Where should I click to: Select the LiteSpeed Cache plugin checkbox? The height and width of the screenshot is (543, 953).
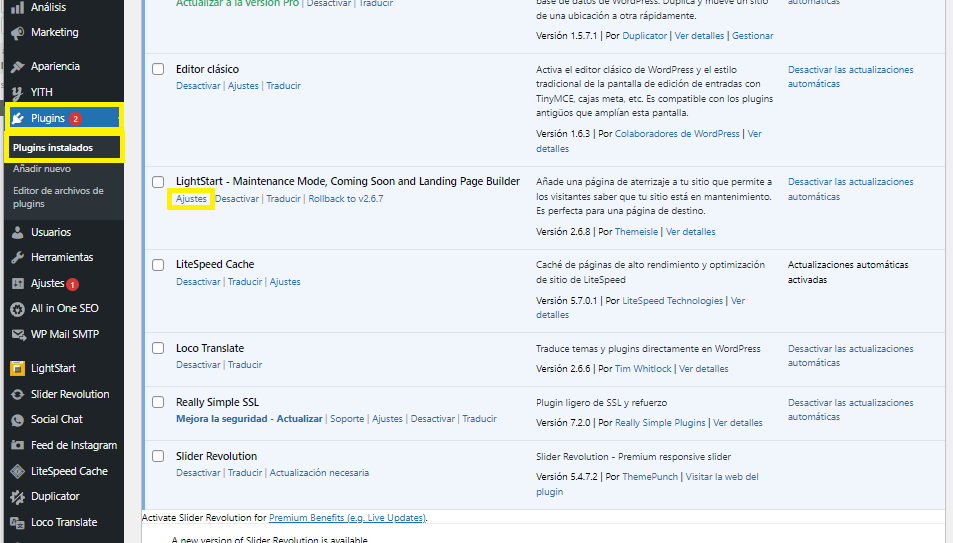coord(158,265)
